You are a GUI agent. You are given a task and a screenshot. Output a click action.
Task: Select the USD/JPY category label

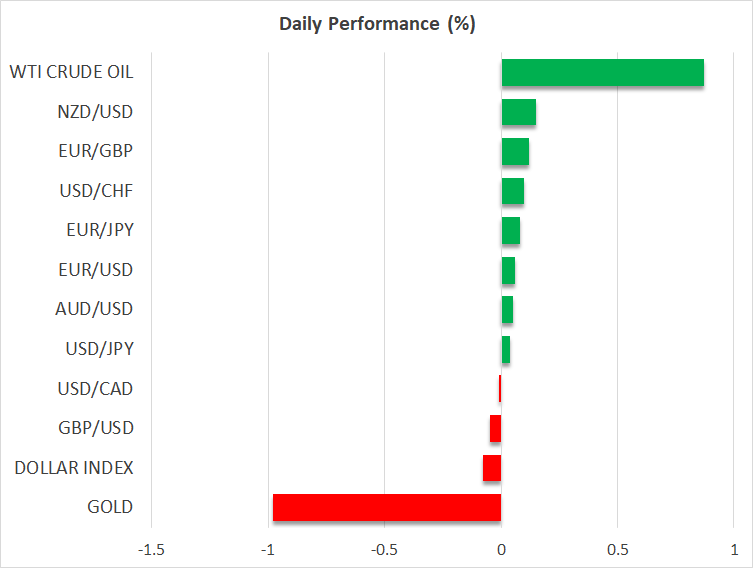click(96, 349)
